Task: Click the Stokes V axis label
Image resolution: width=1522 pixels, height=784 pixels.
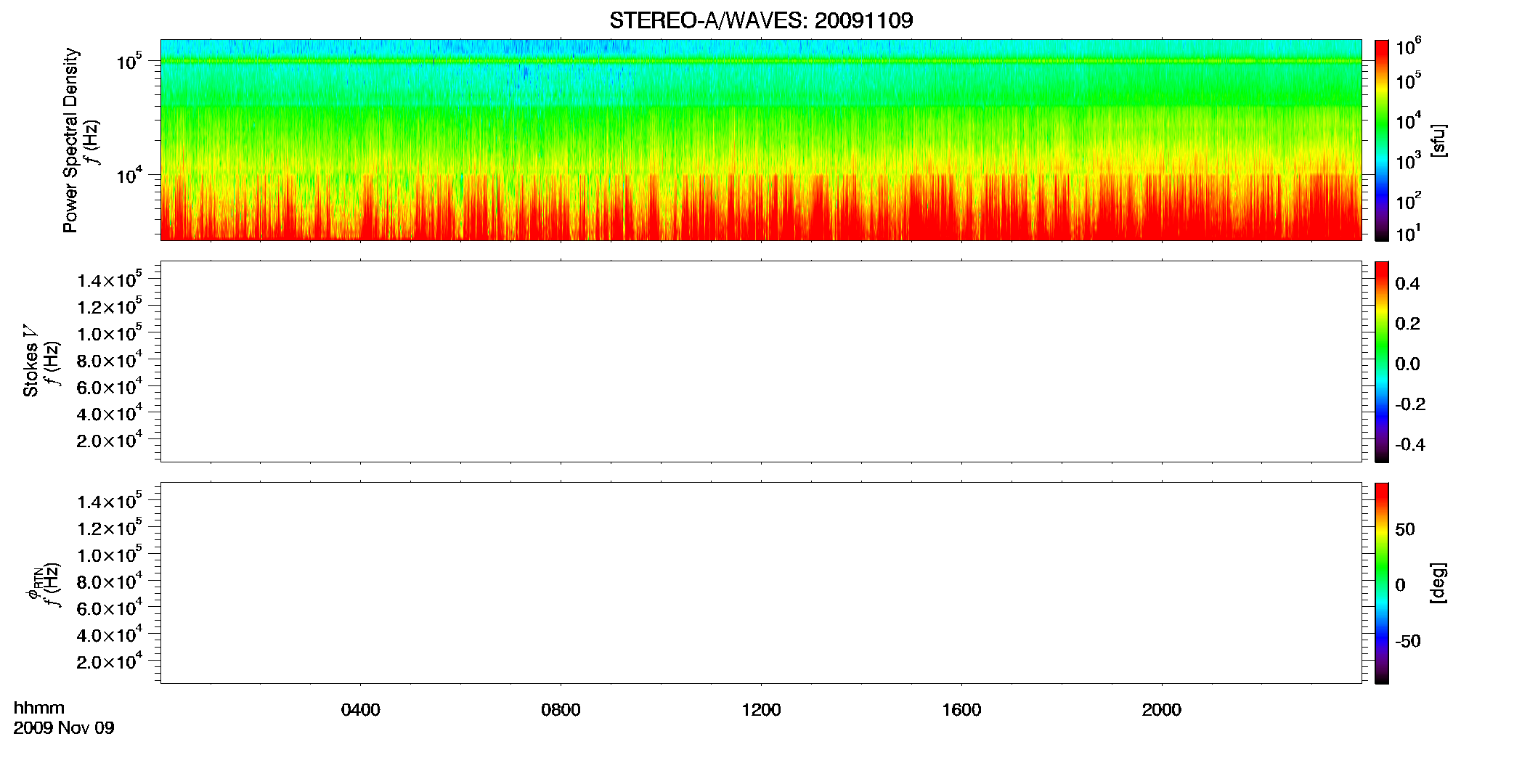Action: pos(30,361)
